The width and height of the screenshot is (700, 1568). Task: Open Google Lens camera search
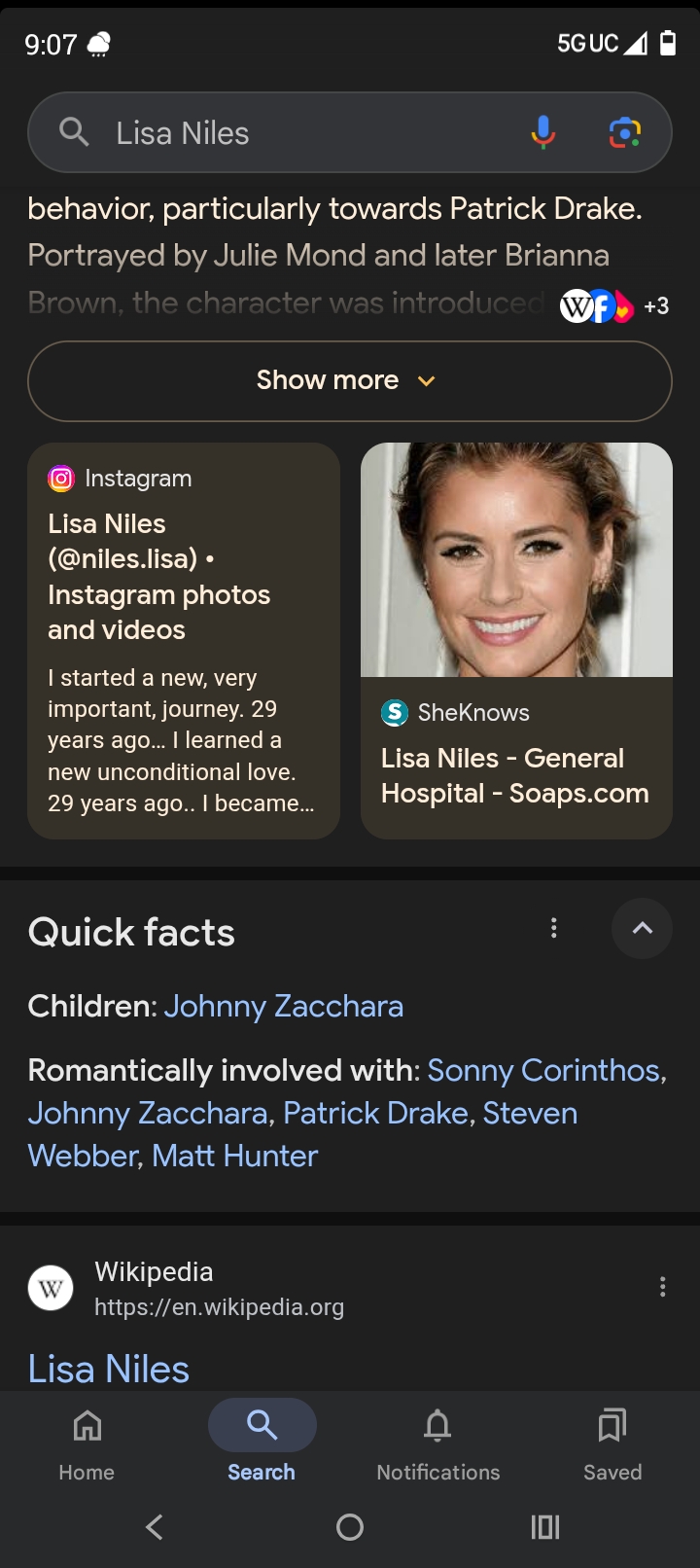click(624, 132)
